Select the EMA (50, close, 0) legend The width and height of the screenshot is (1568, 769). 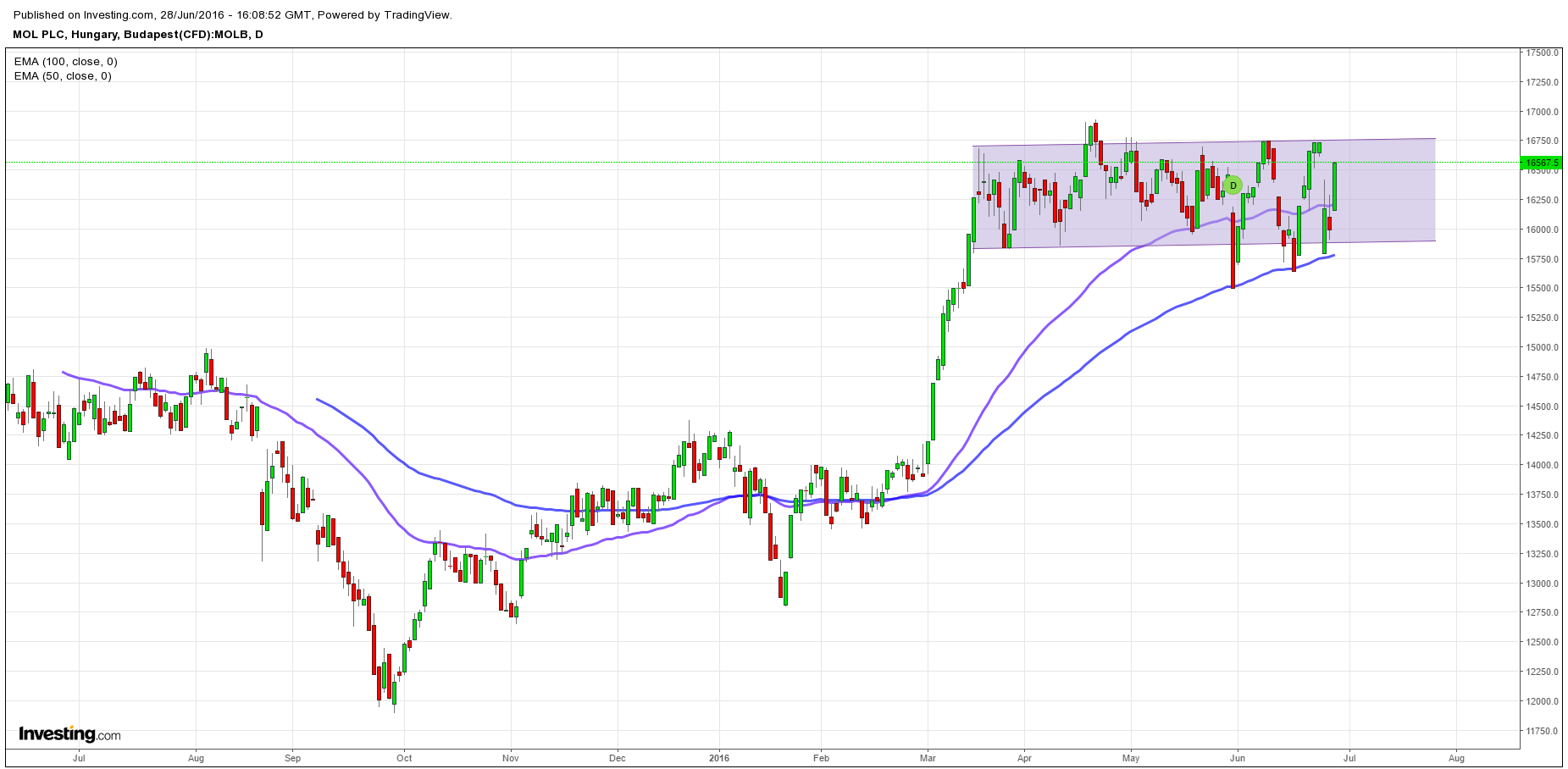tap(63, 76)
